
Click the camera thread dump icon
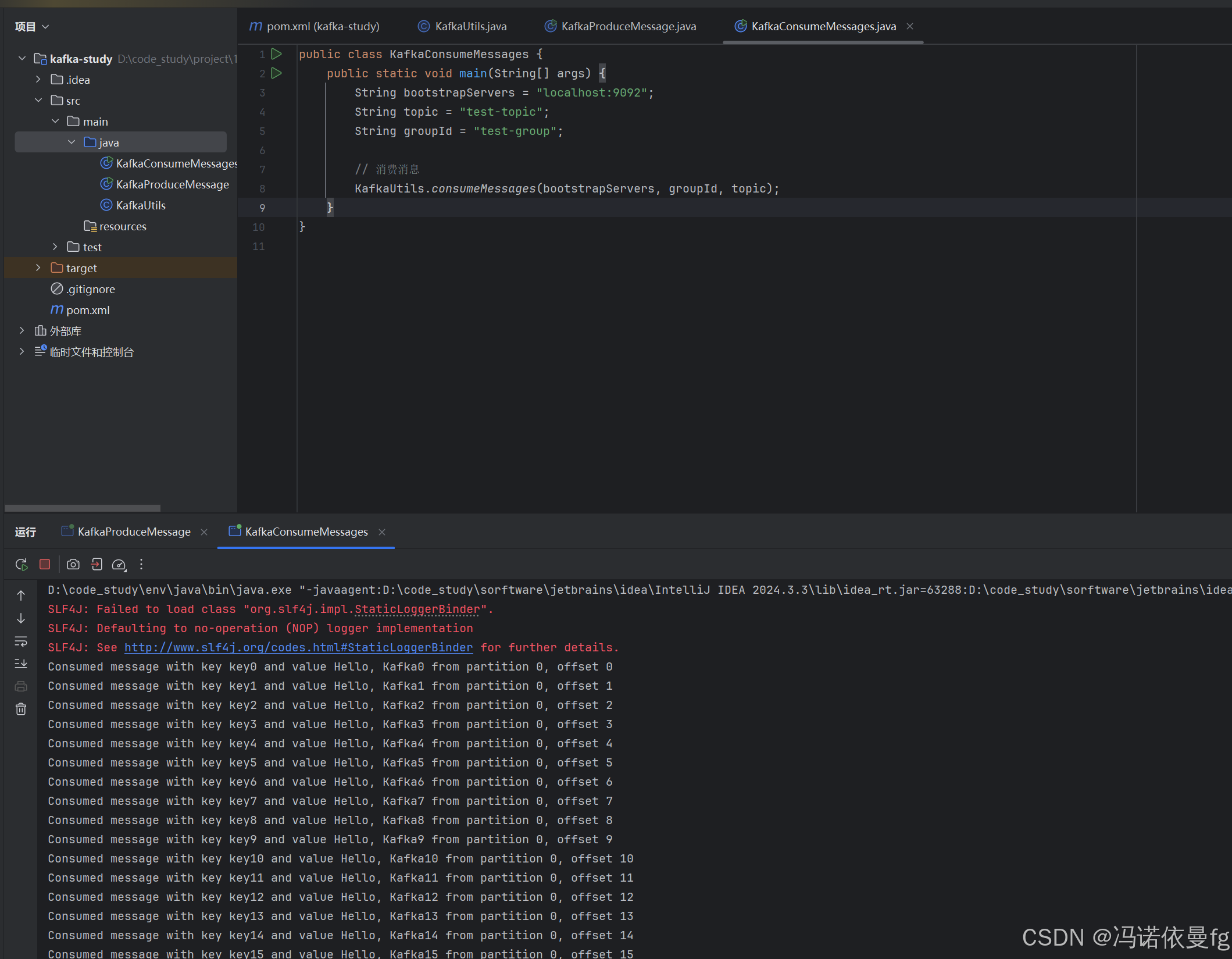(x=73, y=564)
